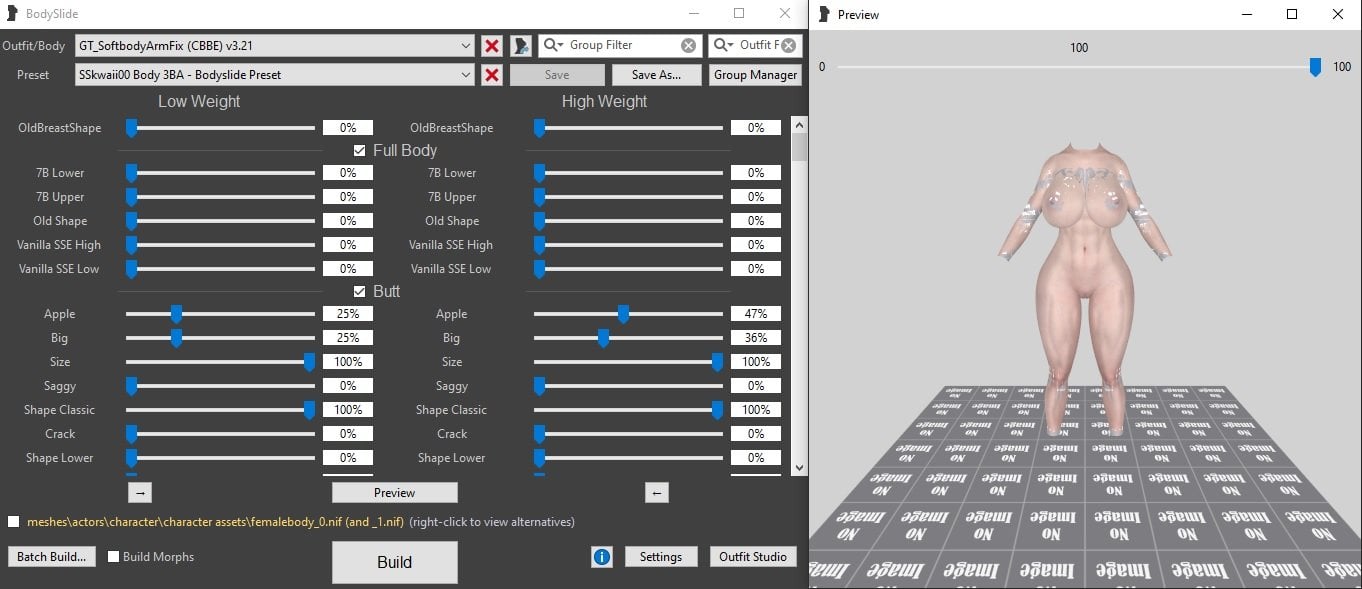1362x589 pixels.
Task: Click the Save button
Action: 557,75
